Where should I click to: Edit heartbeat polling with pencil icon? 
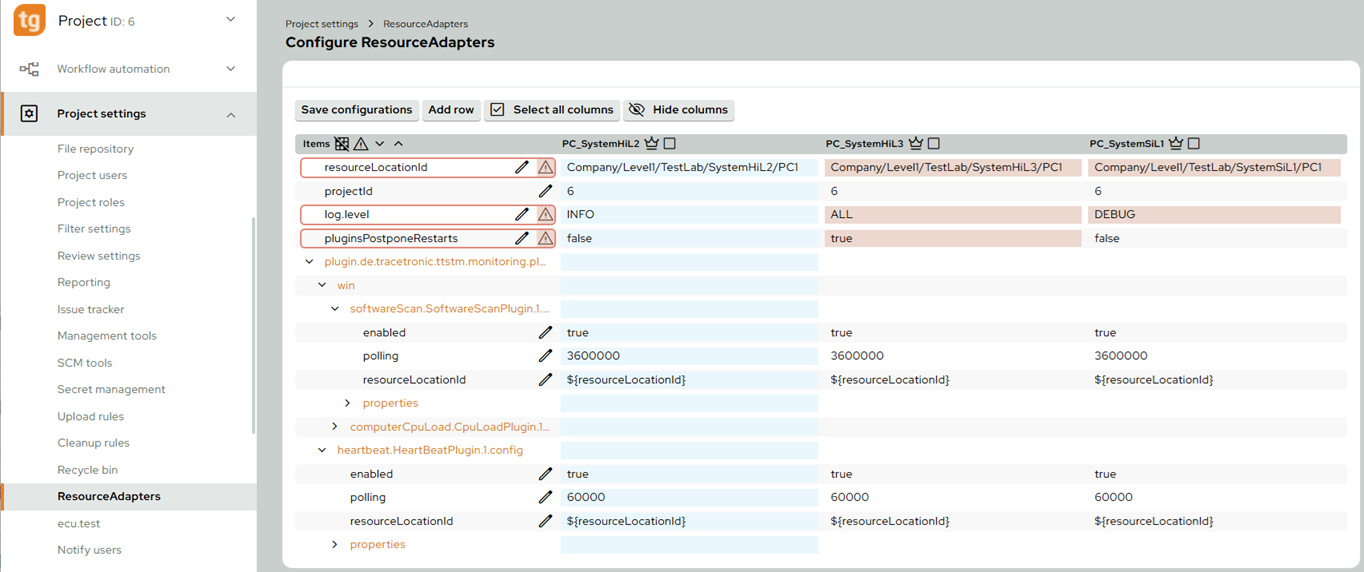(x=545, y=497)
